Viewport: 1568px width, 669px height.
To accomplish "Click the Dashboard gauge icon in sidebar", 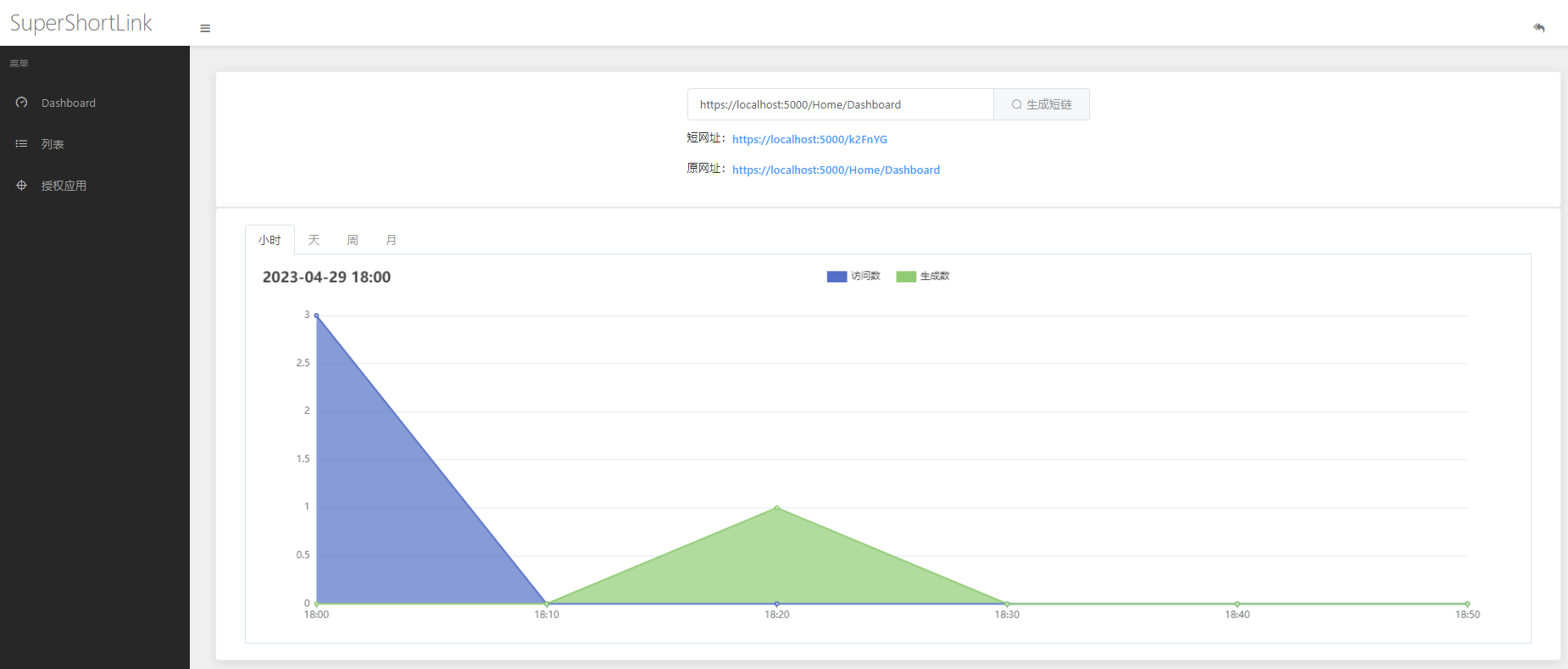I will 22,102.
